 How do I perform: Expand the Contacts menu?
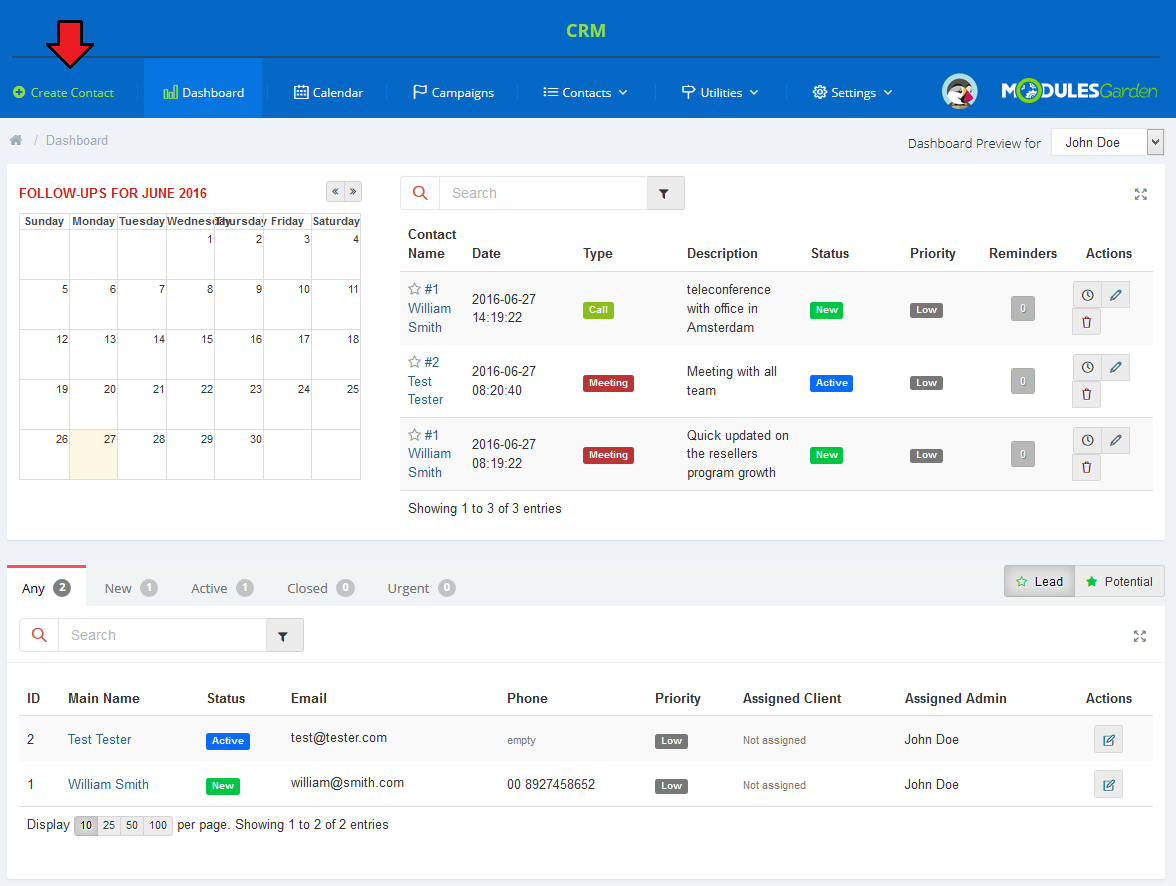pos(586,92)
